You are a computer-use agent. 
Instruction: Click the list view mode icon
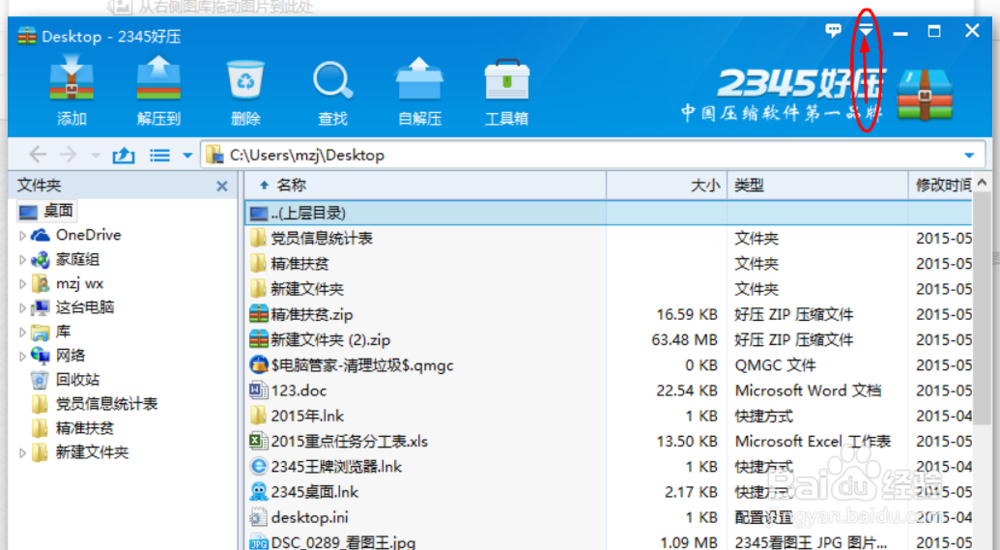(x=159, y=155)
